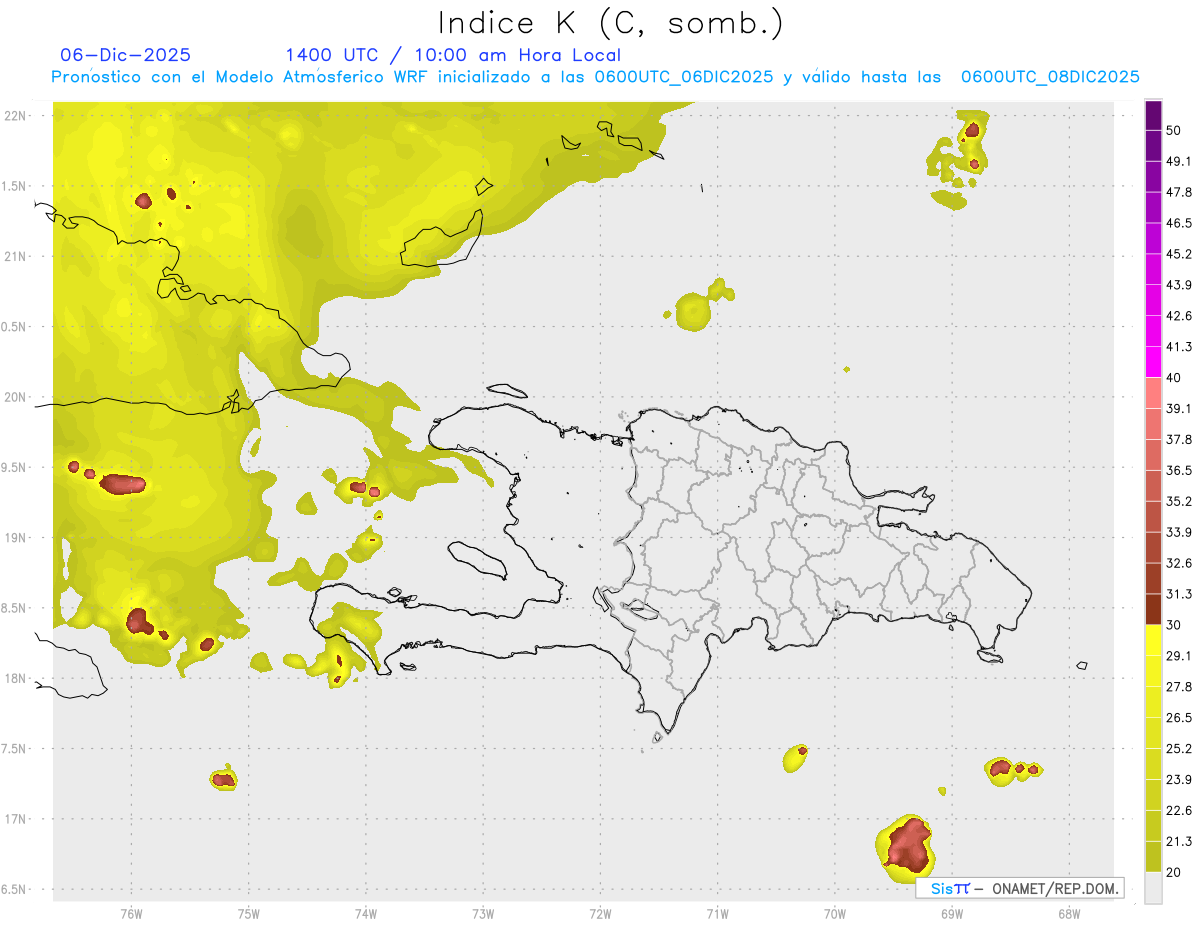Click the '20N' latitude label
Viewport: 1200px width, 927px height.
pos(16,397)
